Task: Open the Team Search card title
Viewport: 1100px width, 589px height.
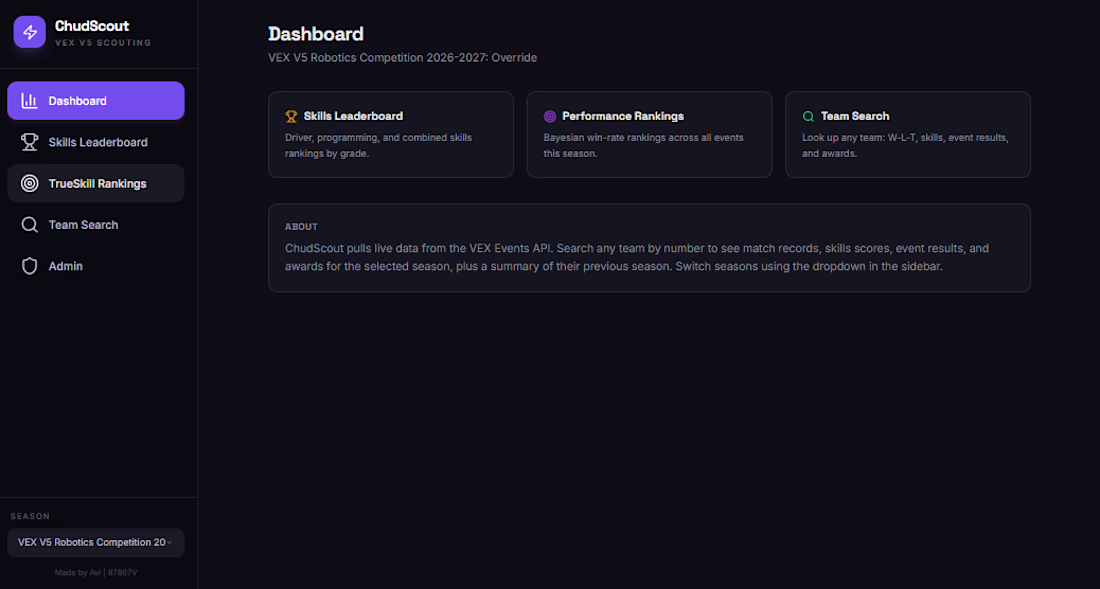Action: coord(855,116)
